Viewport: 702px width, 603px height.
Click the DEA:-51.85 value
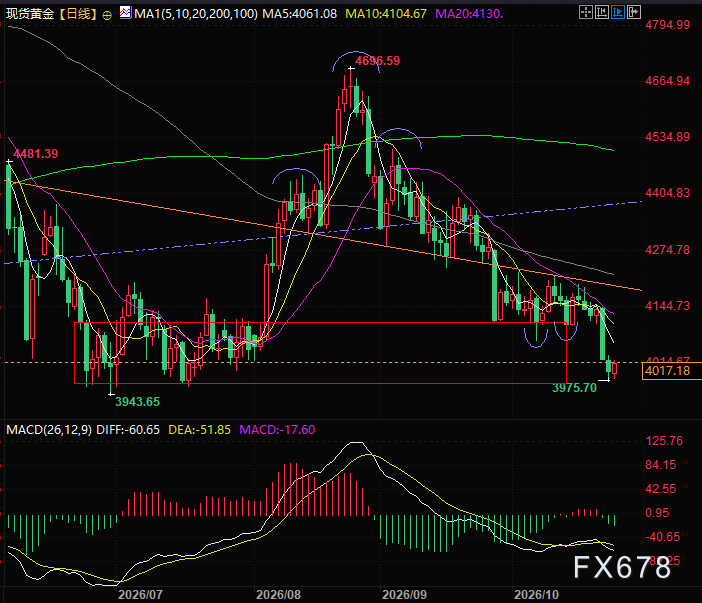point(199,430)
